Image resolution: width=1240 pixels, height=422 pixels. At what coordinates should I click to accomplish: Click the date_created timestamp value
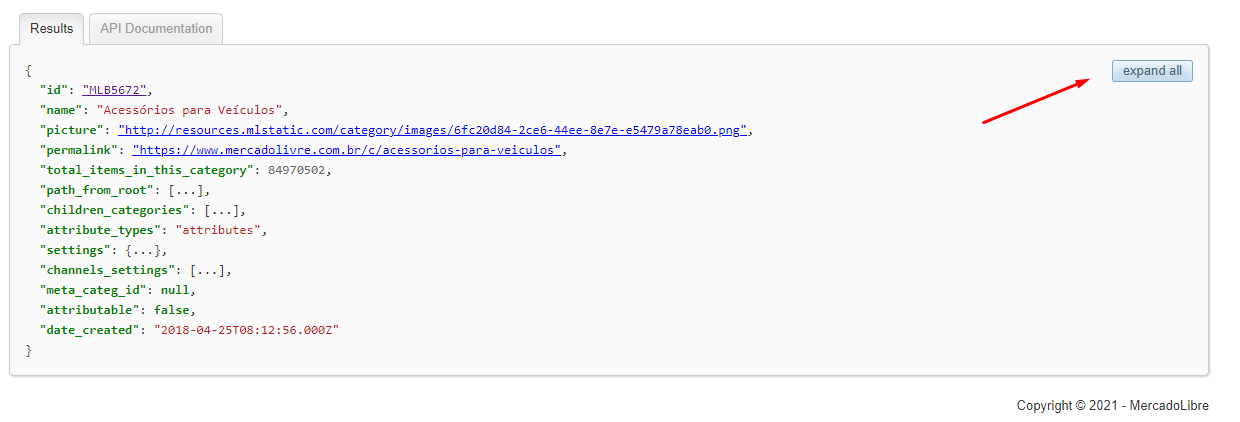247,330
